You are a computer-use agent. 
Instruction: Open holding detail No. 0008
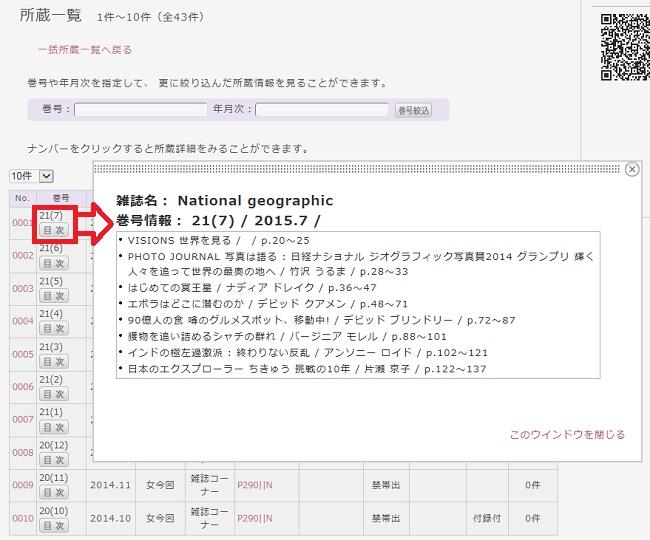coord(23,453)
